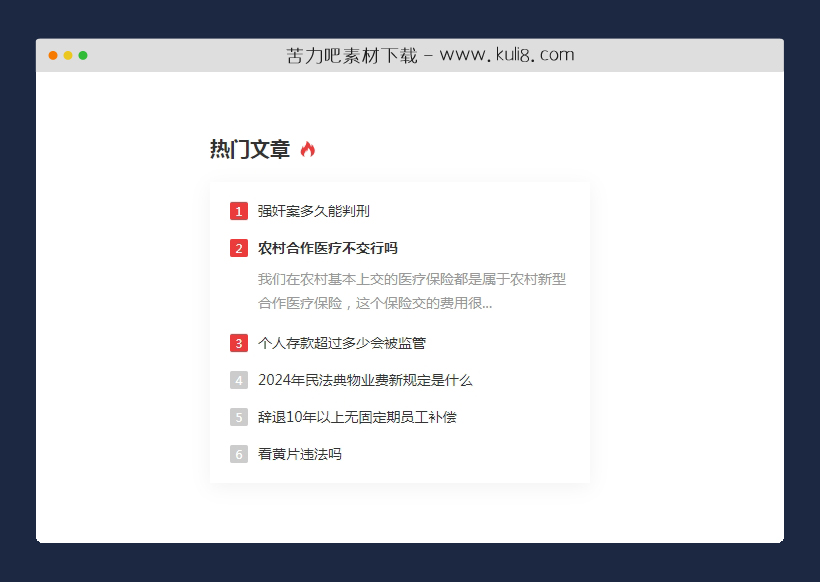Click the yellow middle window dot
820x582 pixels.
[x=67, y=56]
